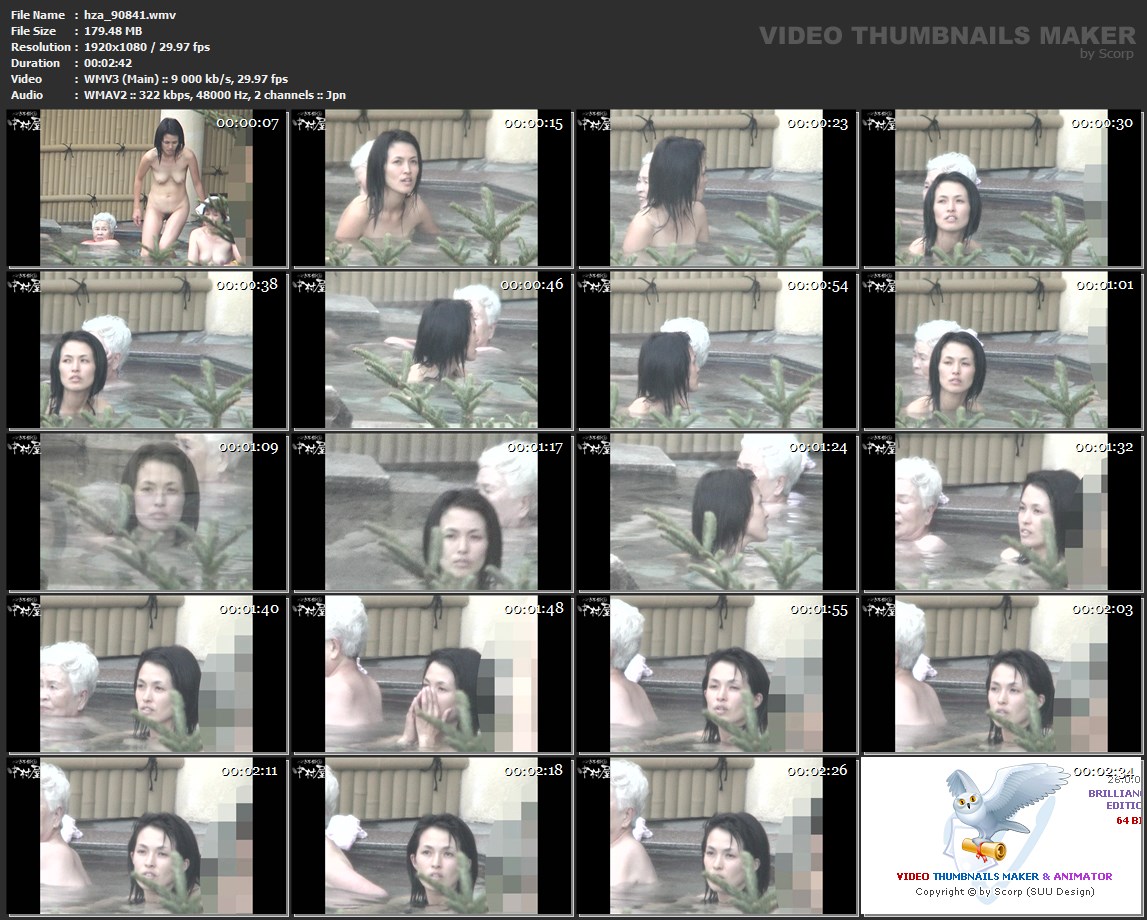This screenshot has height=920, width=1147.
Task: Pick the thumbnail marked 00:01:17
Action: 432,512
